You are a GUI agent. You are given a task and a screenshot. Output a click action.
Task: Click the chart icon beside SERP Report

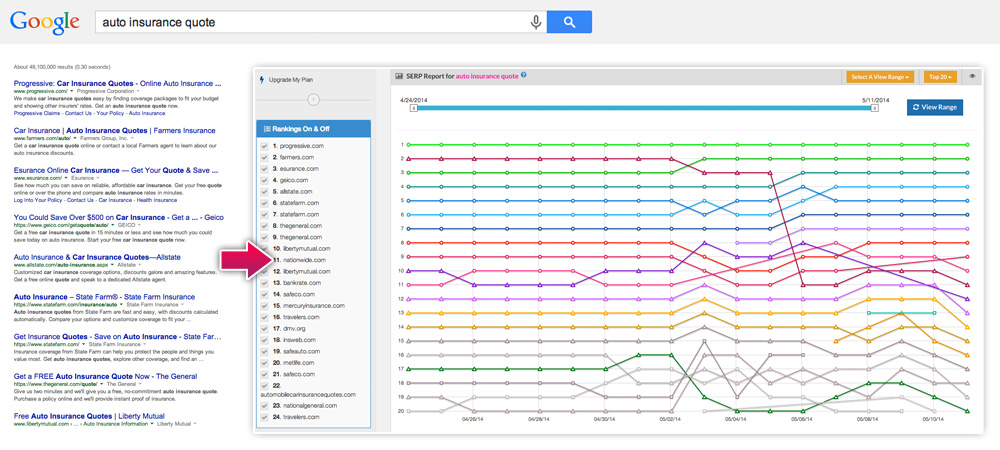tap(399, 75)
